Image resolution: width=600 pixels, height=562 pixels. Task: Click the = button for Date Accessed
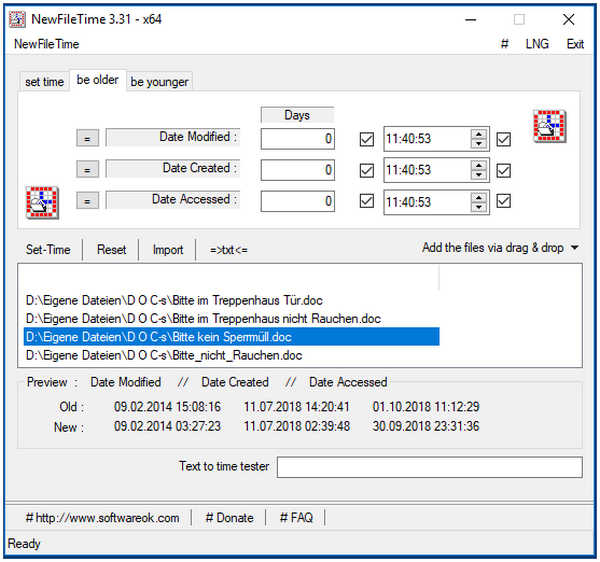coord(87,201)
